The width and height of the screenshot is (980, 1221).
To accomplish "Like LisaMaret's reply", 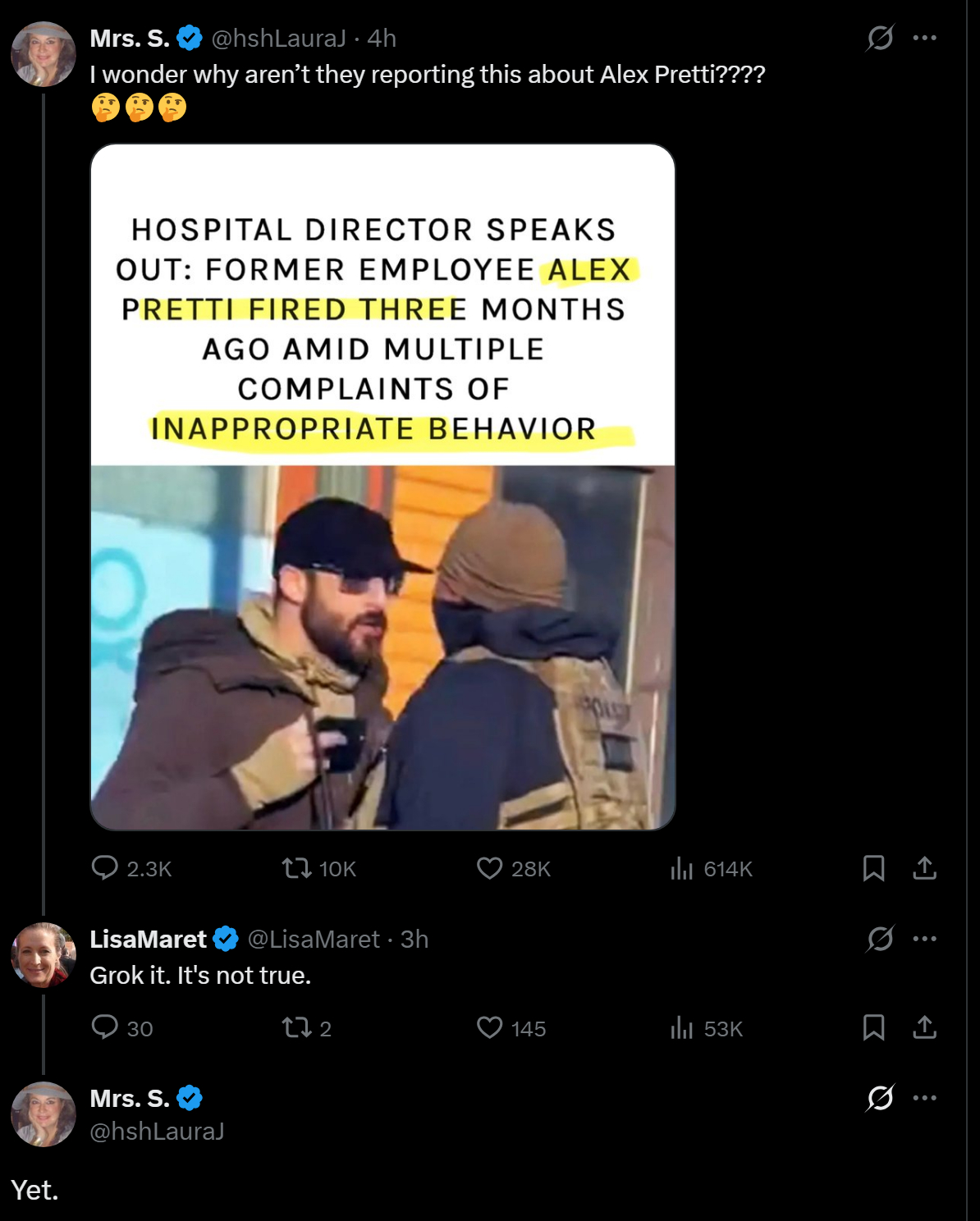I will pyautogui.click(x=490, y=1027).
